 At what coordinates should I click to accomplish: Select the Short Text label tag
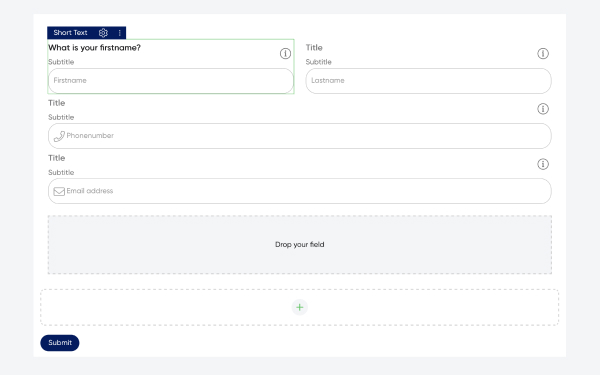click(x=70, y=33)
